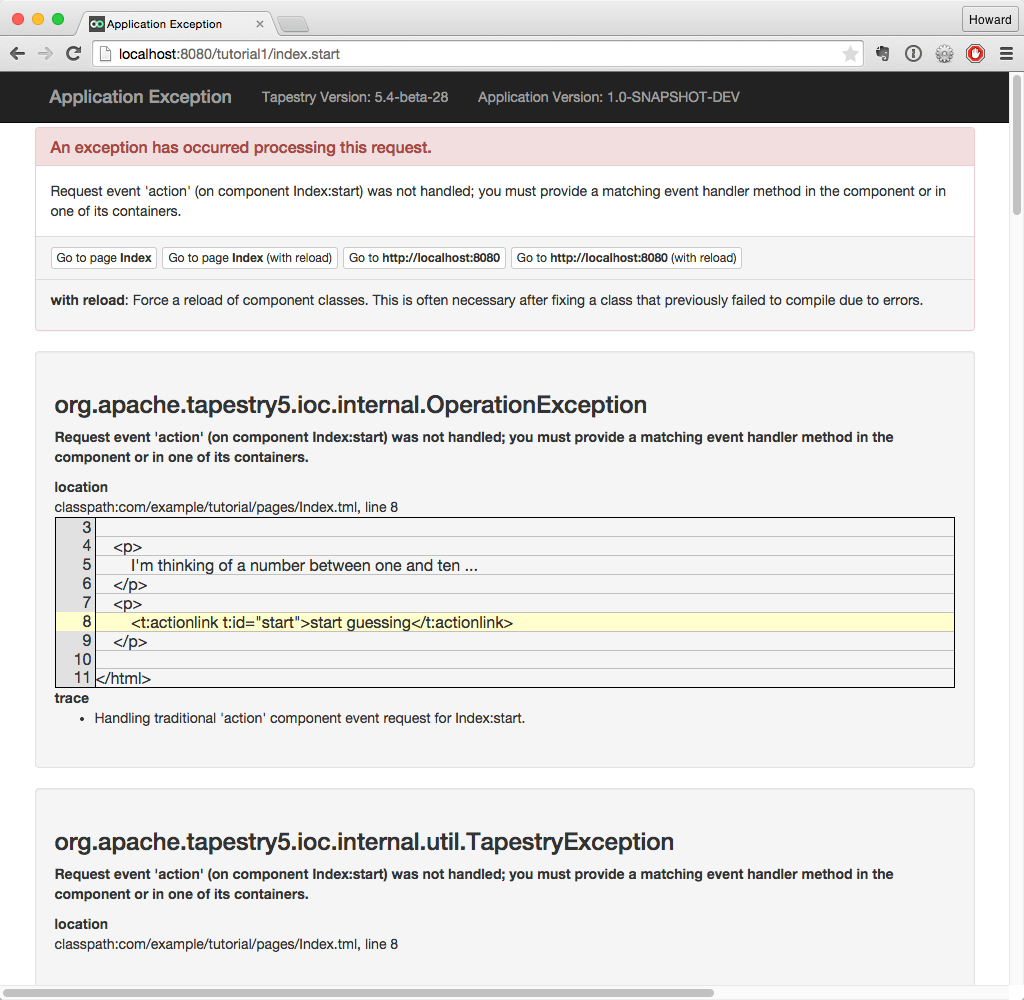Reload the current page
The height and width of the screenshot is (1000, 1024).
pyautogui.click(x=73, y=54)
